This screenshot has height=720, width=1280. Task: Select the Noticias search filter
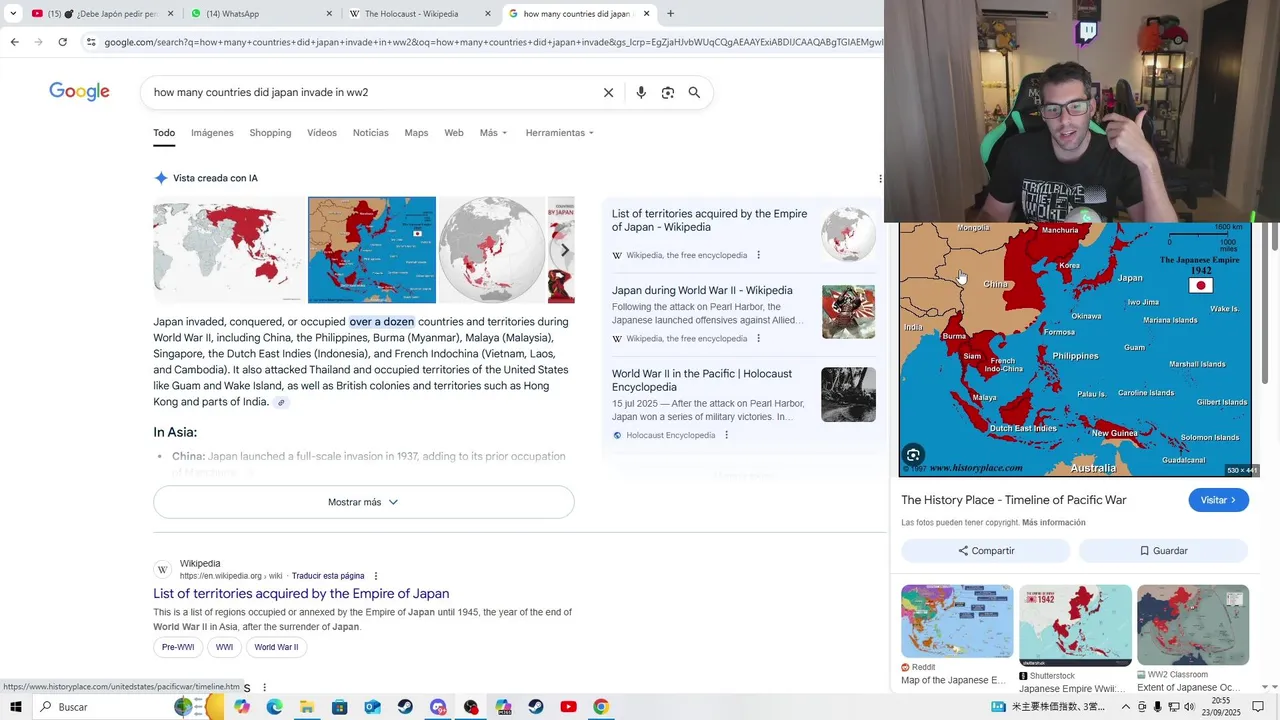(370, 133)
